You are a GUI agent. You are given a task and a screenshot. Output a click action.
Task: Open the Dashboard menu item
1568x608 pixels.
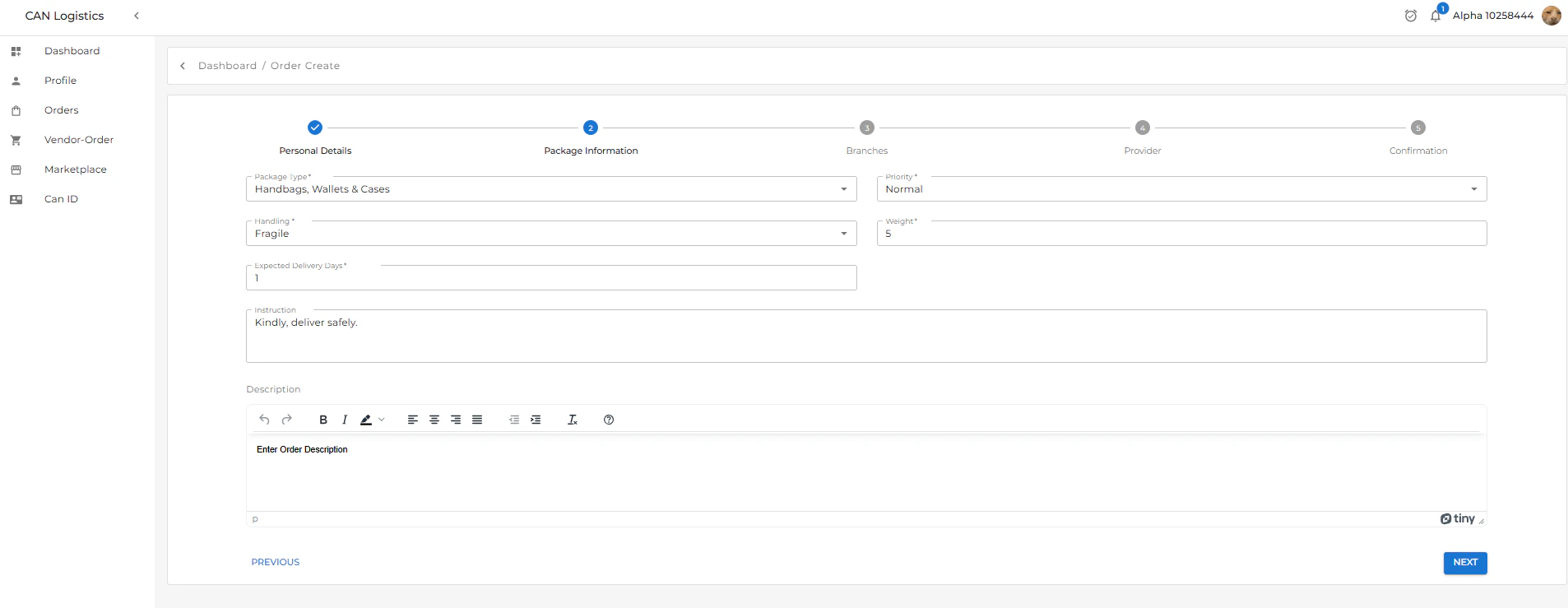click(72, 51)
